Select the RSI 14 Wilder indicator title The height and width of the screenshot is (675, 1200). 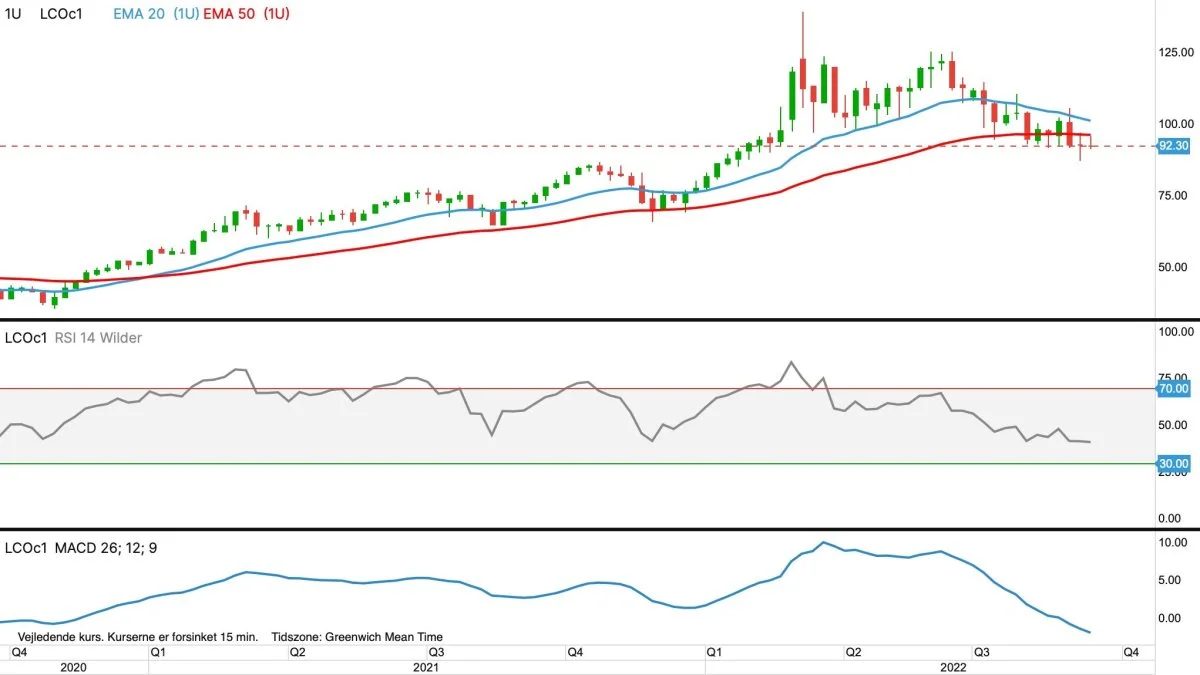98,338
